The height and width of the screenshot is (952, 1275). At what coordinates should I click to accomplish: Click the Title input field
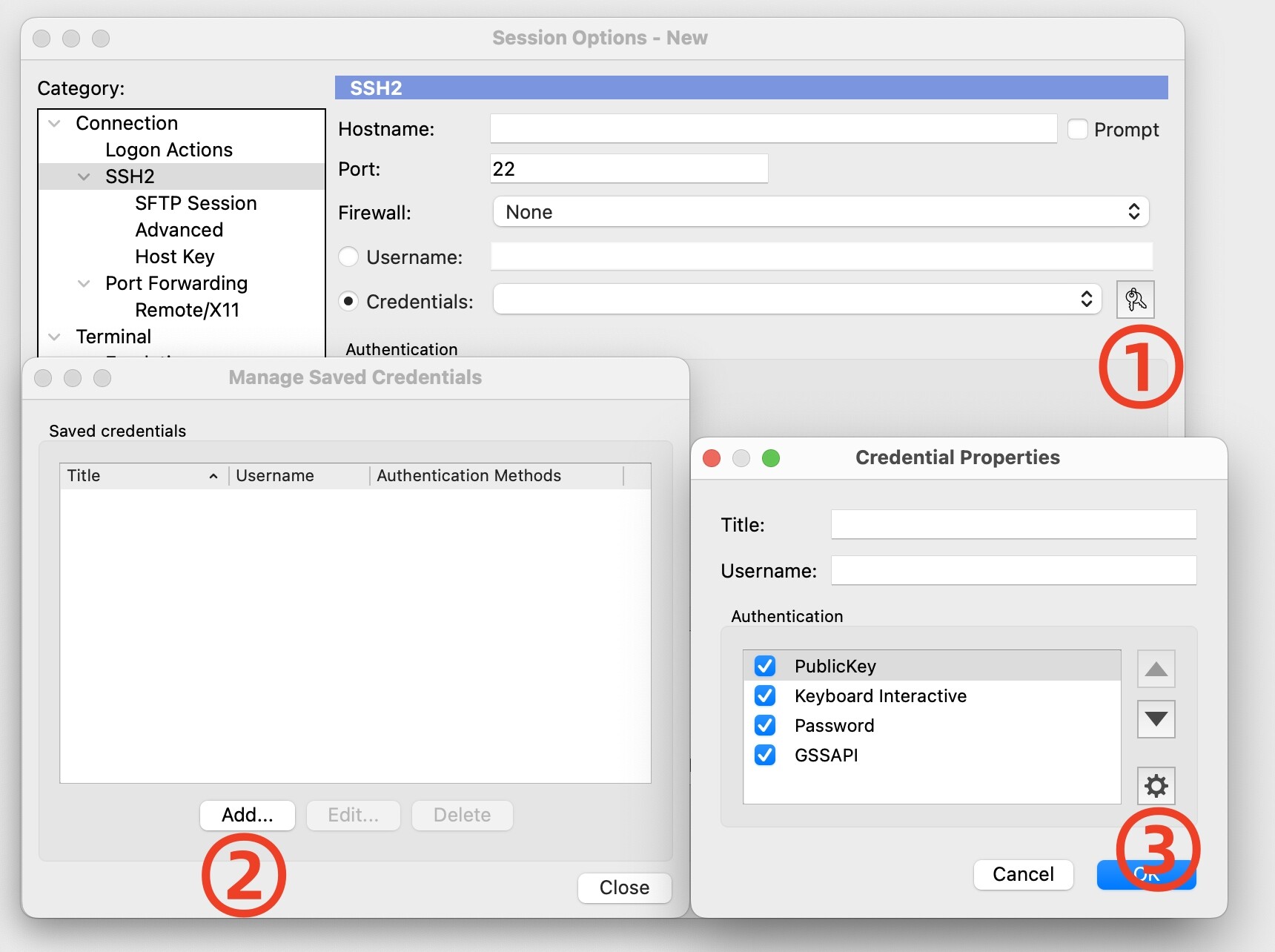tap(1013, 524)
